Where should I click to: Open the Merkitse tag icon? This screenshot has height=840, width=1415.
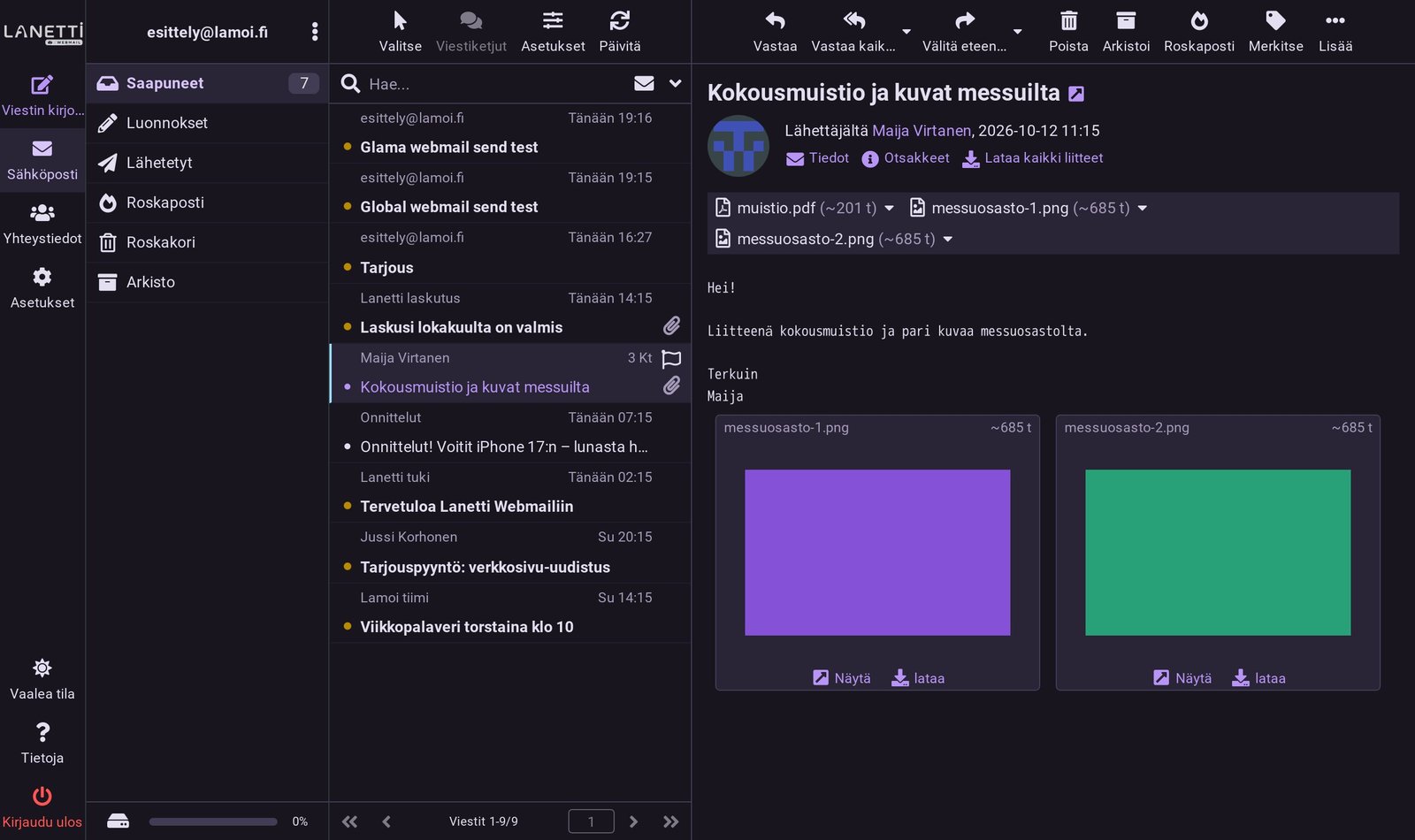click(1275, 20)
